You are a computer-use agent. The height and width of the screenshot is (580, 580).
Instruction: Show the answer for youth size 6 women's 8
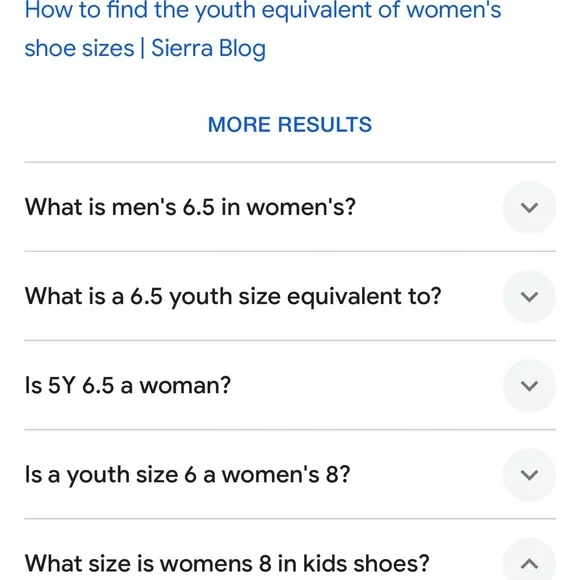(x=290, y=475)
